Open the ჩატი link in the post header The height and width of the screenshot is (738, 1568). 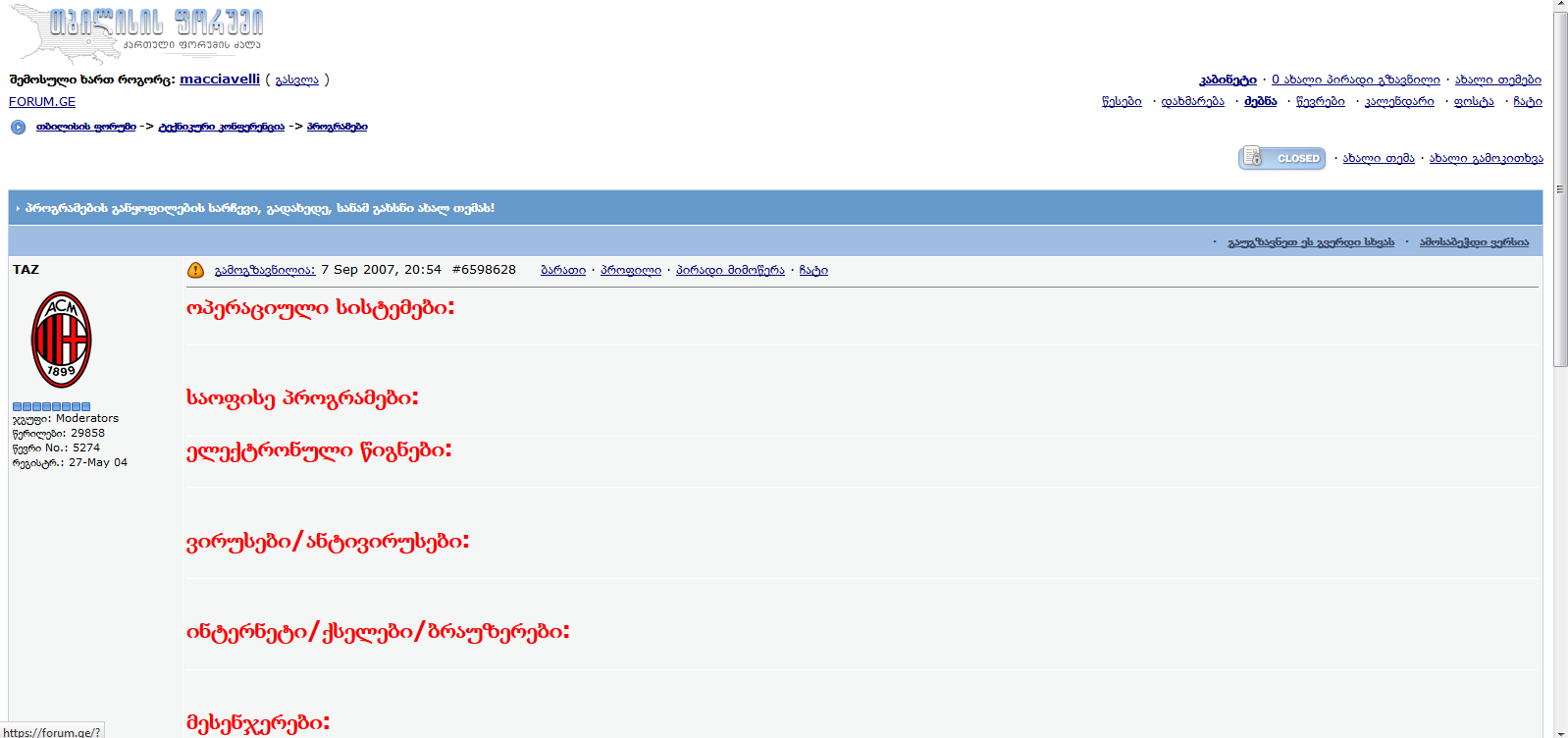pos(813,271)
